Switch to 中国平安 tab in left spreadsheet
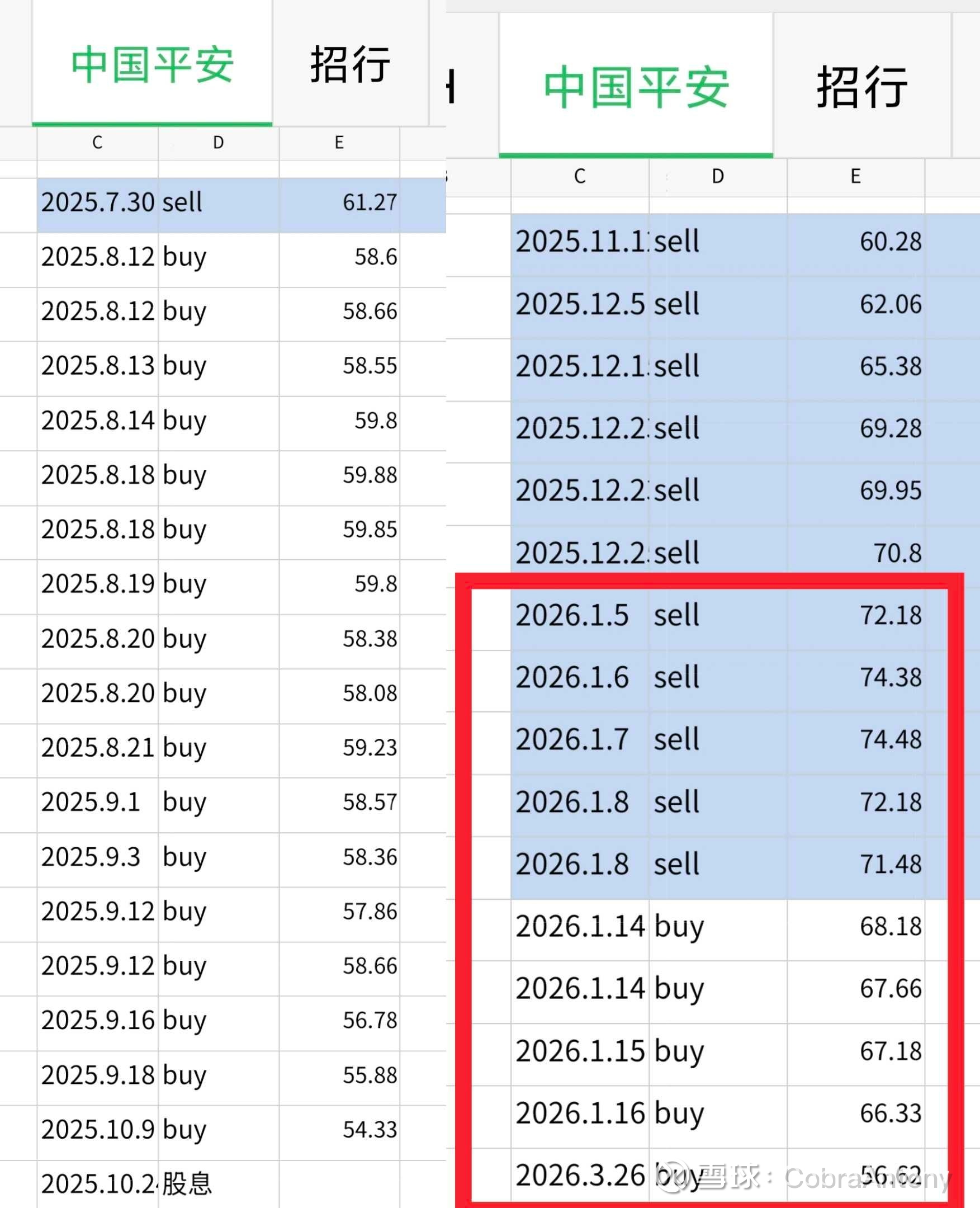This screenshot has width=980, height=1208. 152,63
